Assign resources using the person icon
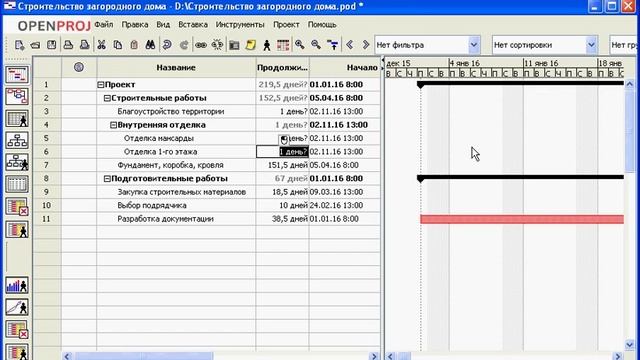The height and width of the screenshot is (360, 640). [267, 45]
